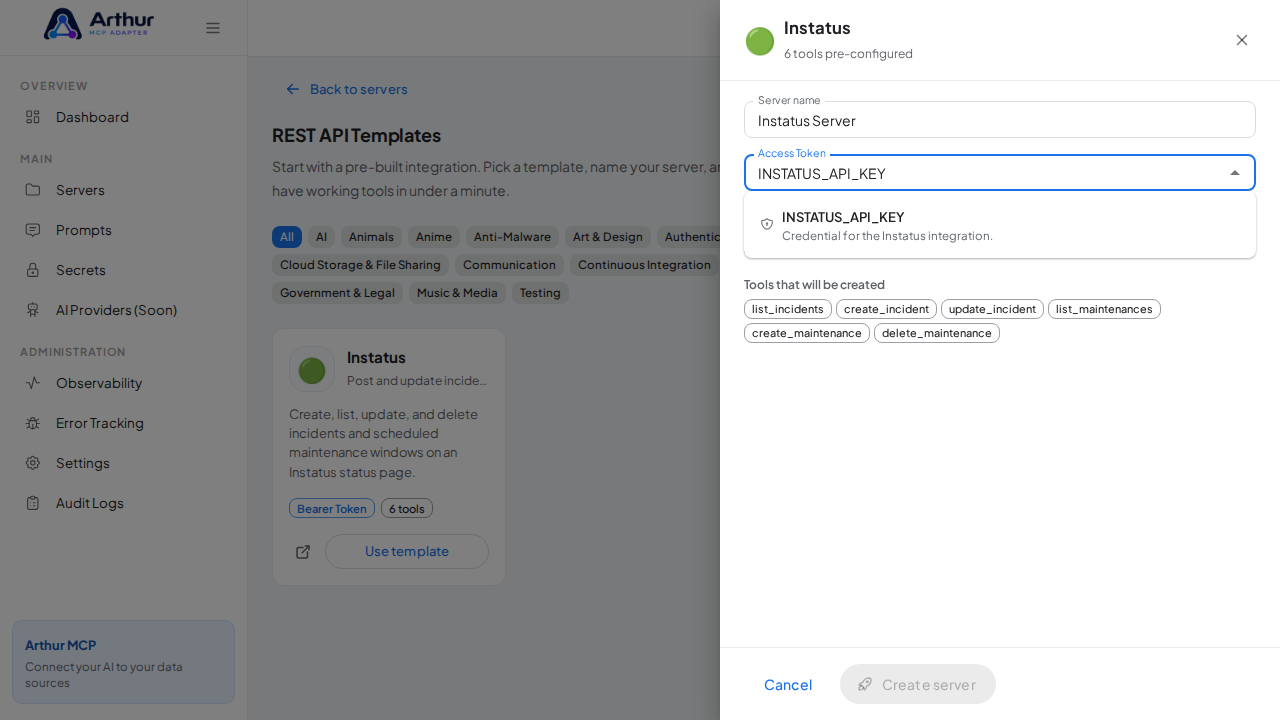Click the Audit Logs clipboard icon
Image resolution: width=1280 pixels, height=720 pixels.
33,503
